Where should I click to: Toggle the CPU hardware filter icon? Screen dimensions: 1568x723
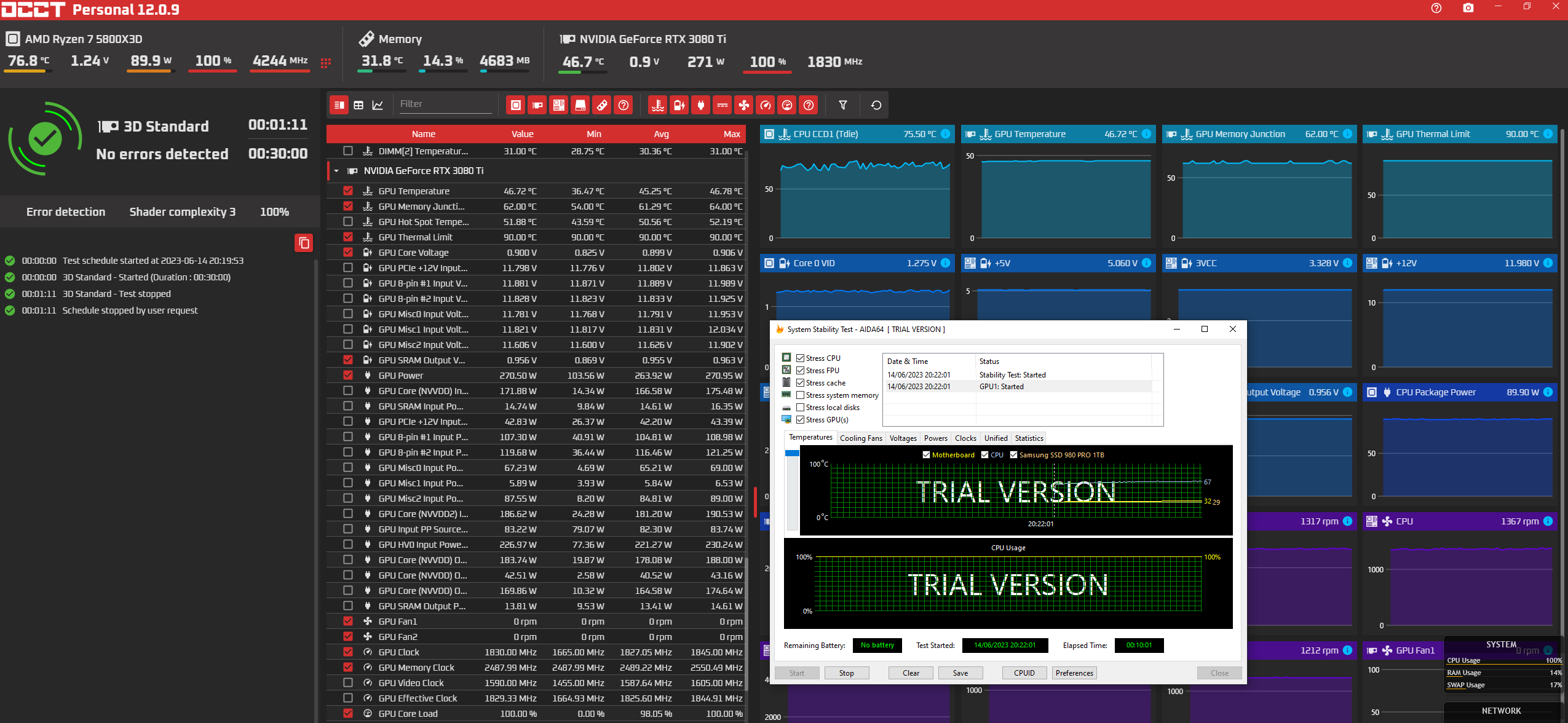(516, 105)
